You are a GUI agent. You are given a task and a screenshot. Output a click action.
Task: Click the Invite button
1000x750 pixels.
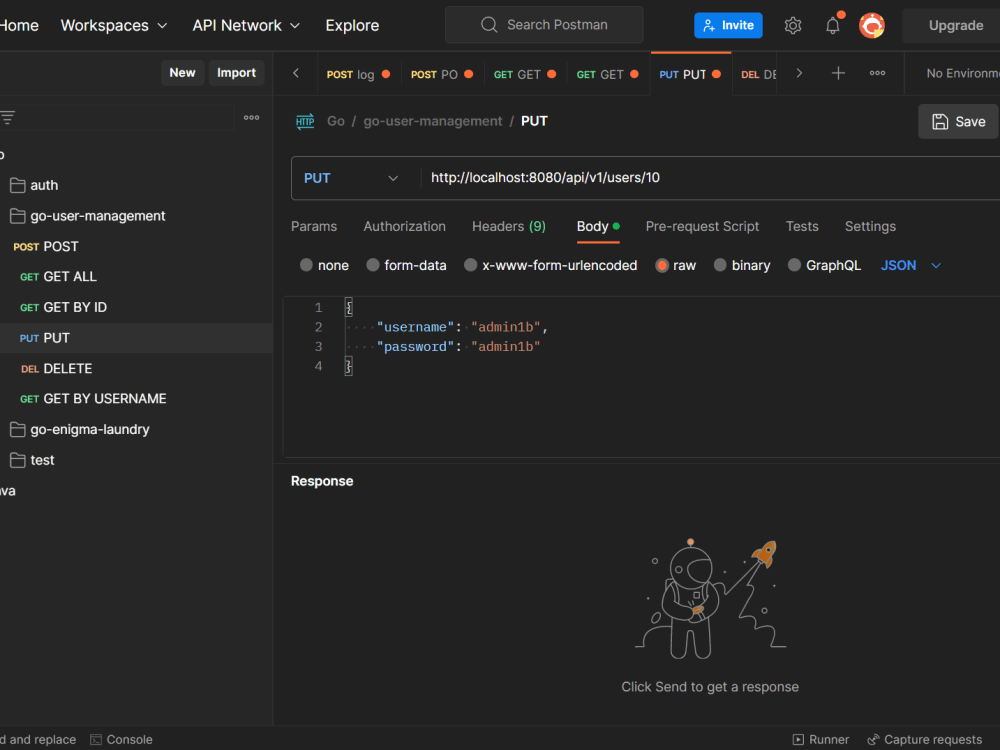[x=728, y=26]
